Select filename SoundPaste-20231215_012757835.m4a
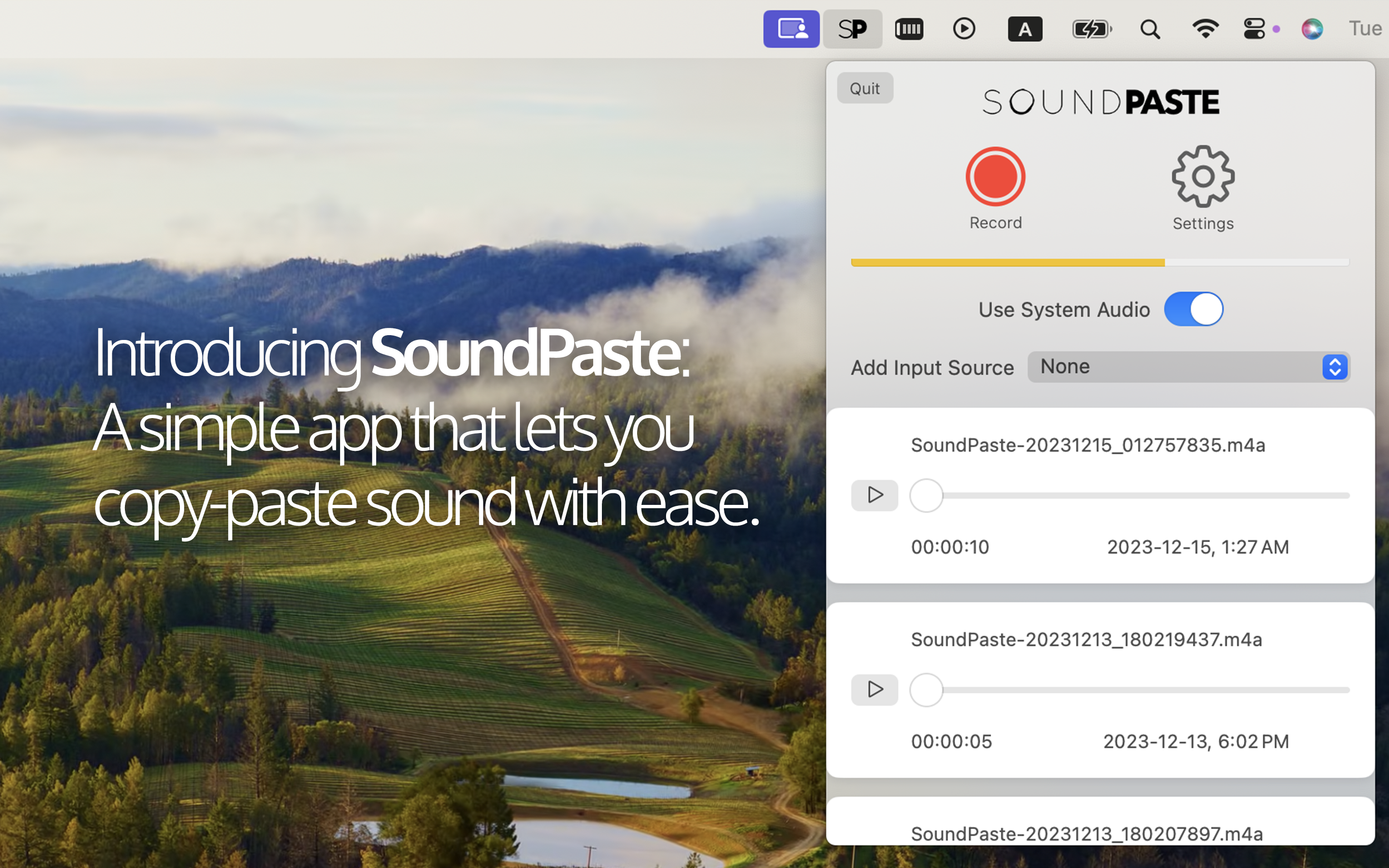The height and width of the screenshot is (868, 1389). pyautogui.click(x=1088, y=445)
